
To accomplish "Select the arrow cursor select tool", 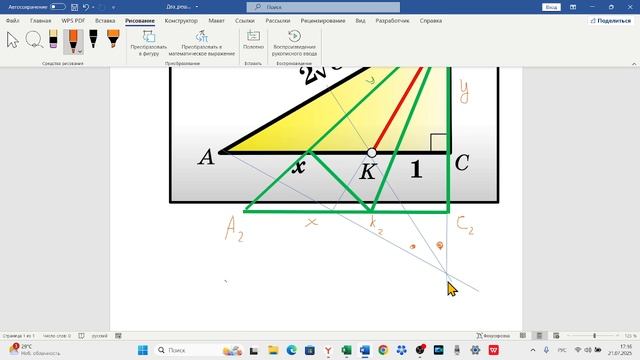I will point(13,40).
